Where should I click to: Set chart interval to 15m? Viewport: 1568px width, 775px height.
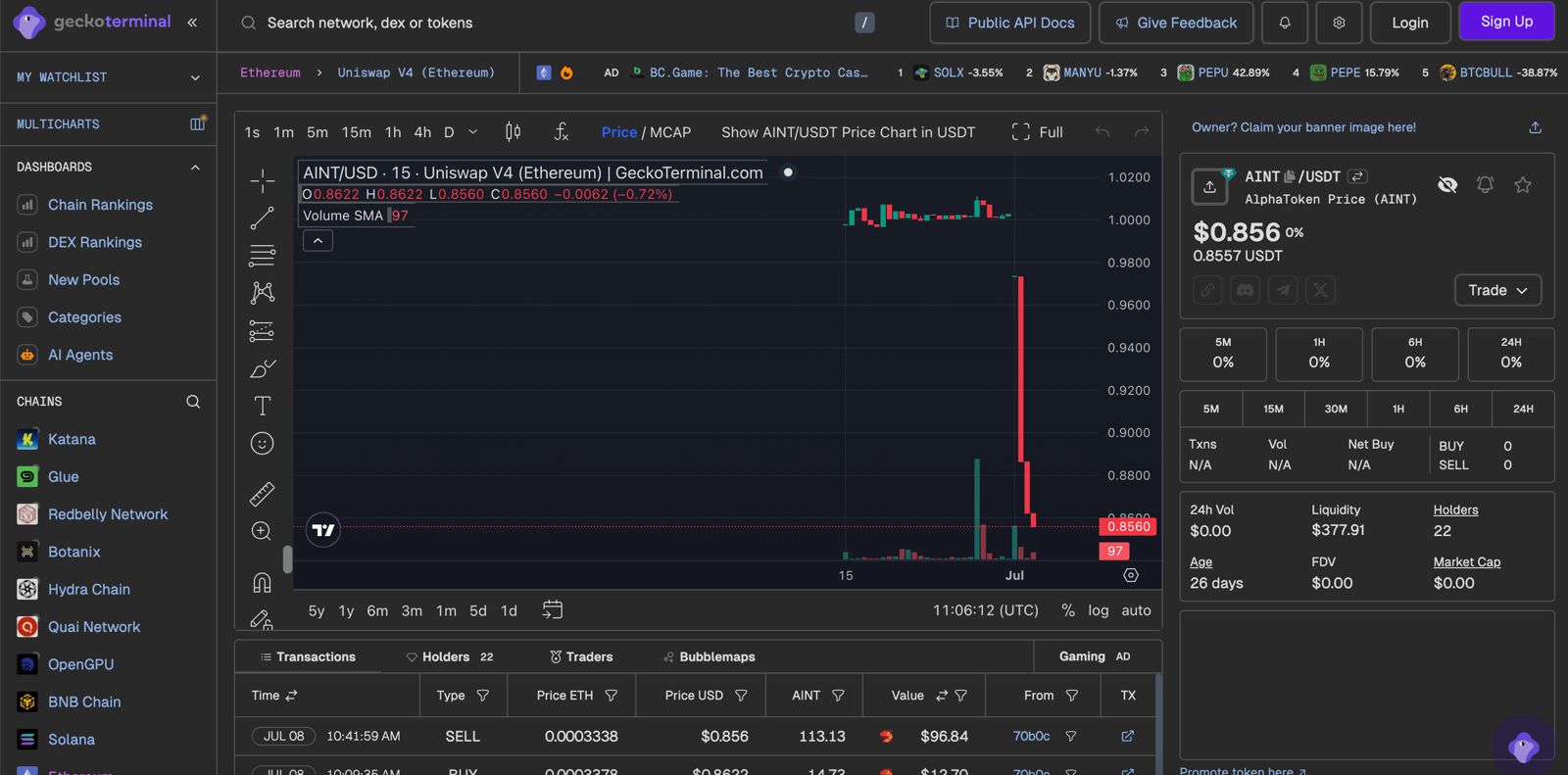pyautogui.click(x=357, y=132)
